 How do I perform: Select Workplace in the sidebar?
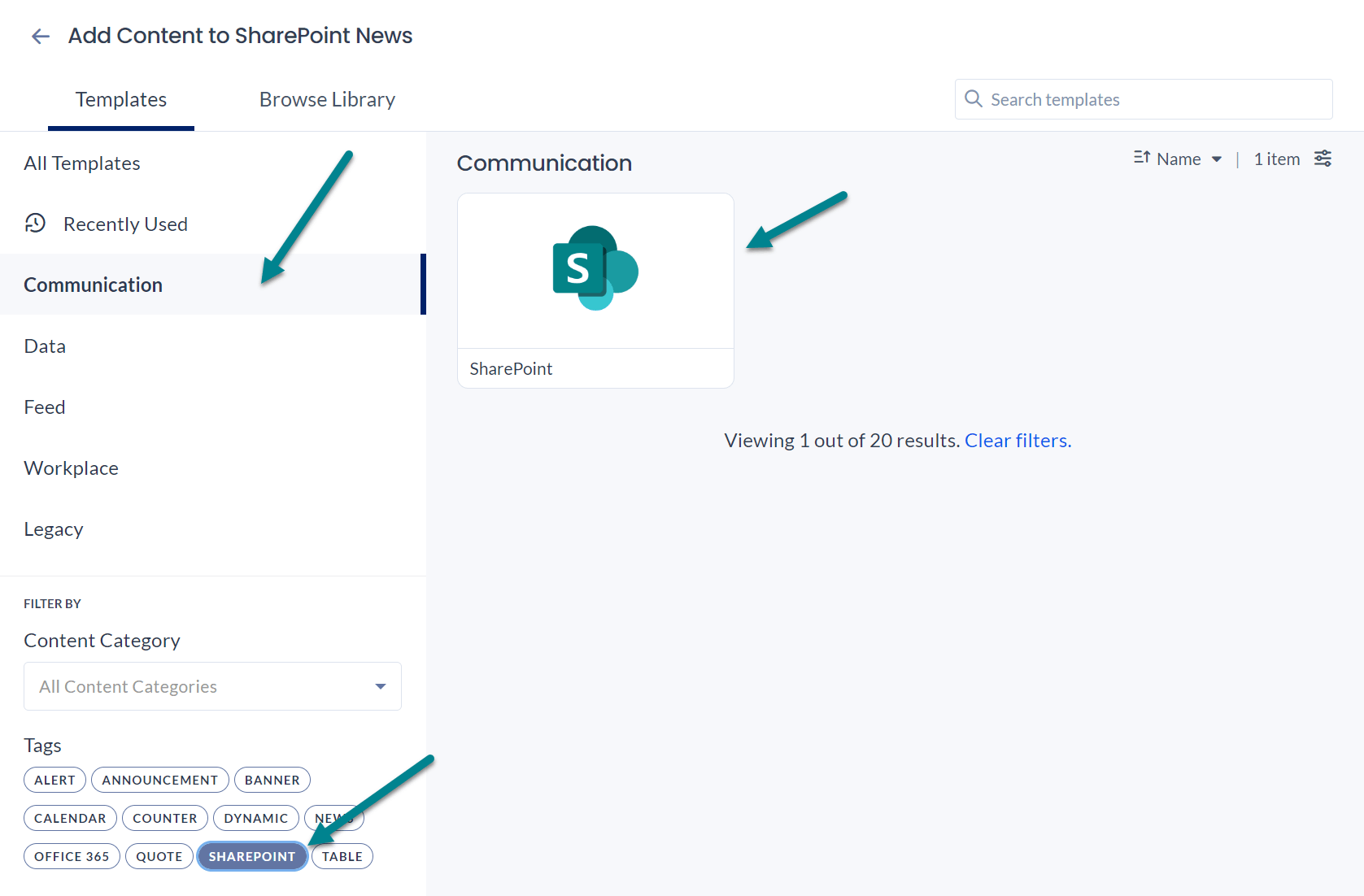[71, 468]
